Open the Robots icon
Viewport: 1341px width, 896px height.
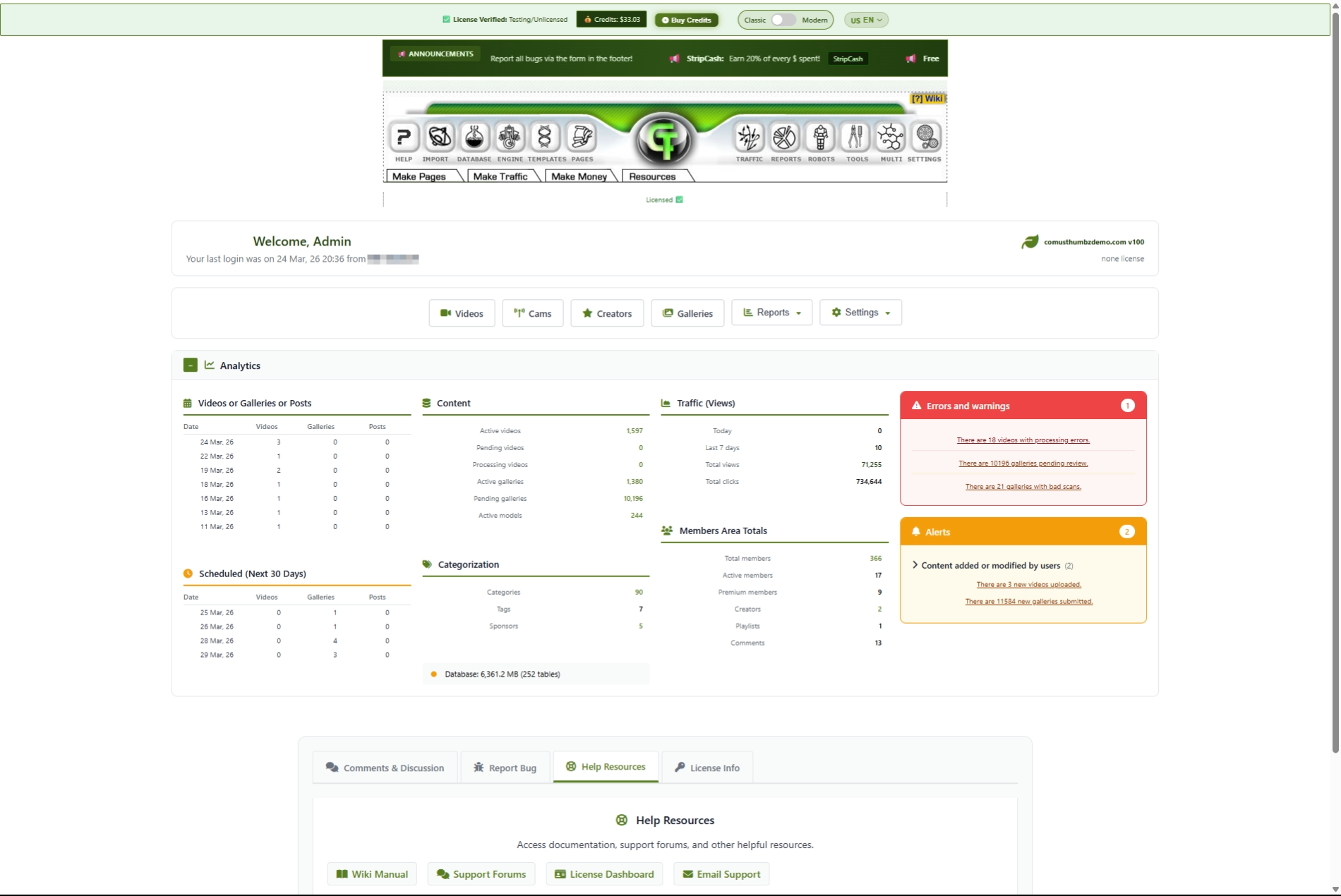[820, 138]
